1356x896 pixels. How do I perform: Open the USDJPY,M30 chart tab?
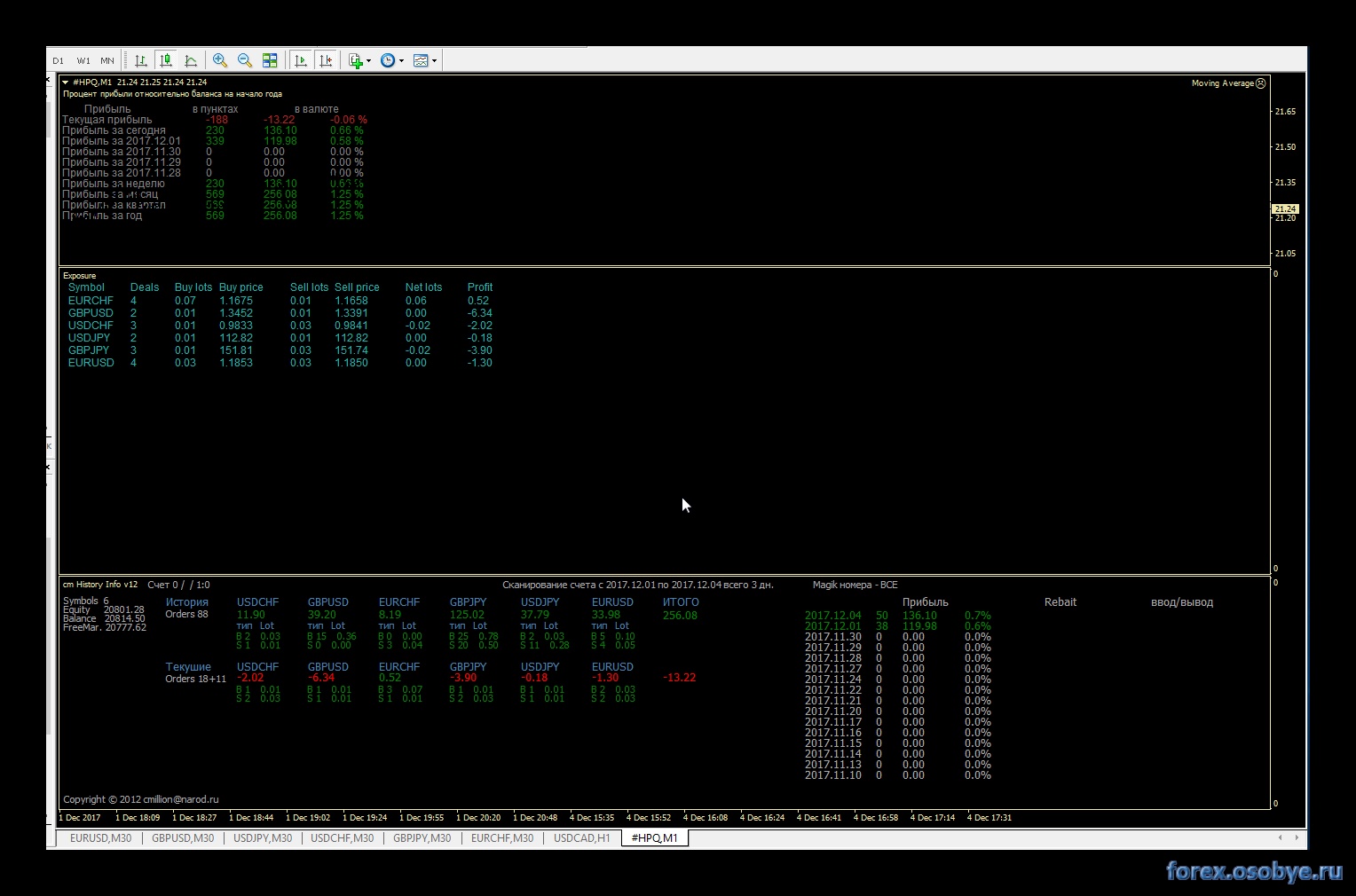(263, 838)
